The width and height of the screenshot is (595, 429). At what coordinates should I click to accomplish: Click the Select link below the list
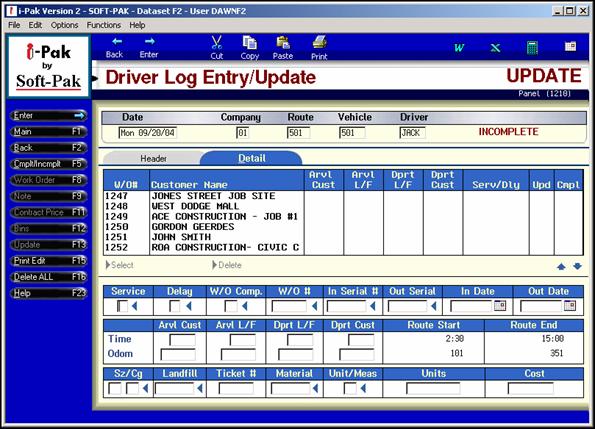click(120, 265)
